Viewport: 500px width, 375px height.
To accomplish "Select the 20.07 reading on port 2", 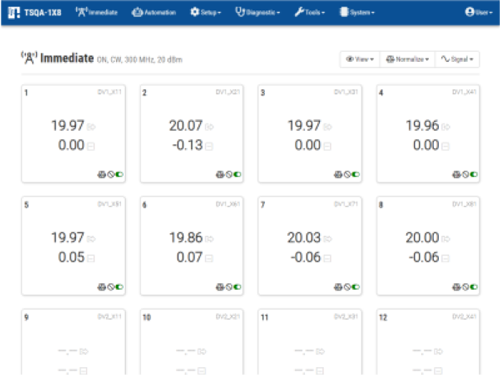I will pos(186,126).
